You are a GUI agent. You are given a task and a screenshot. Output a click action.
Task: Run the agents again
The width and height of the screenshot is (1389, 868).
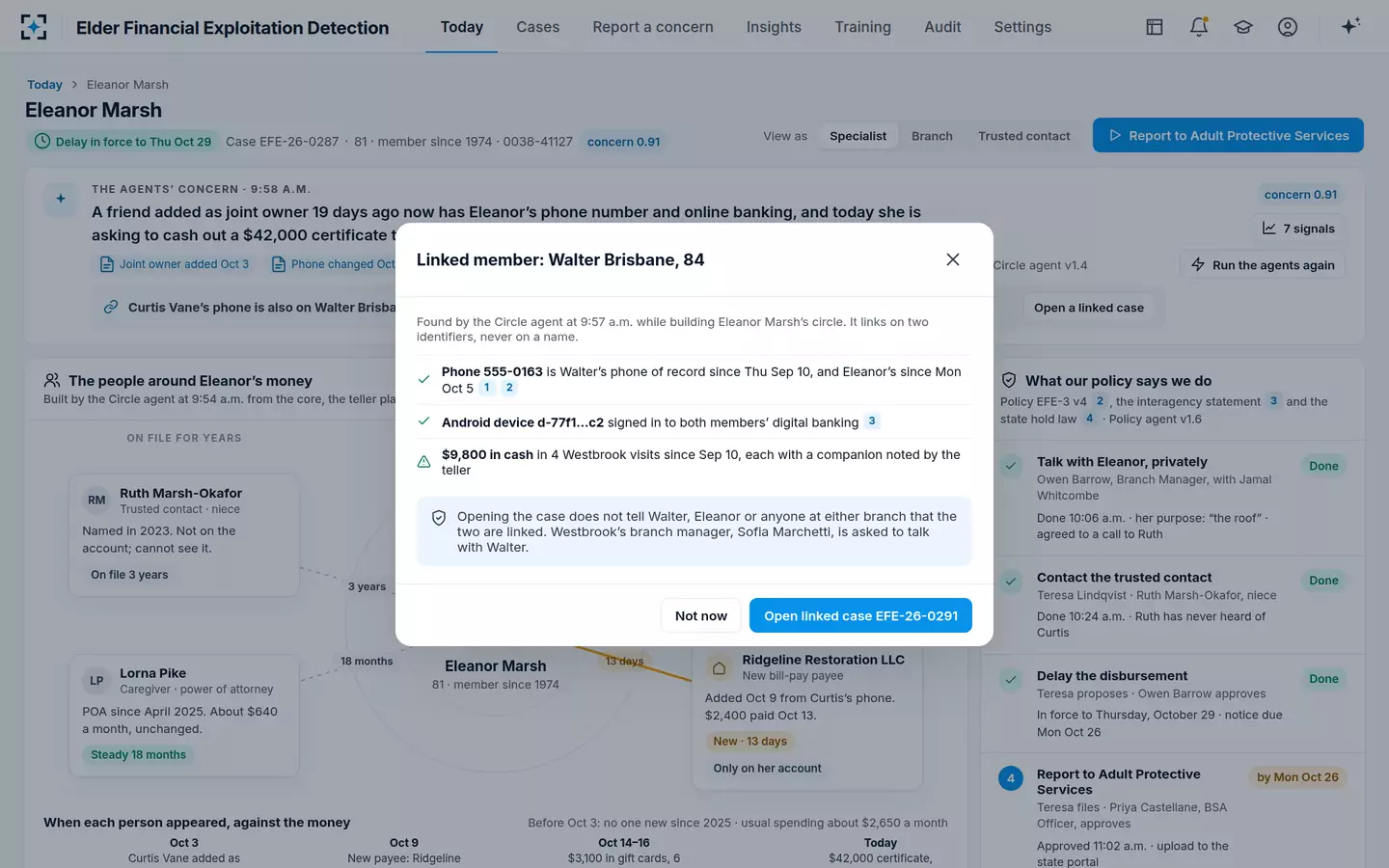[x=1263, y=265]
